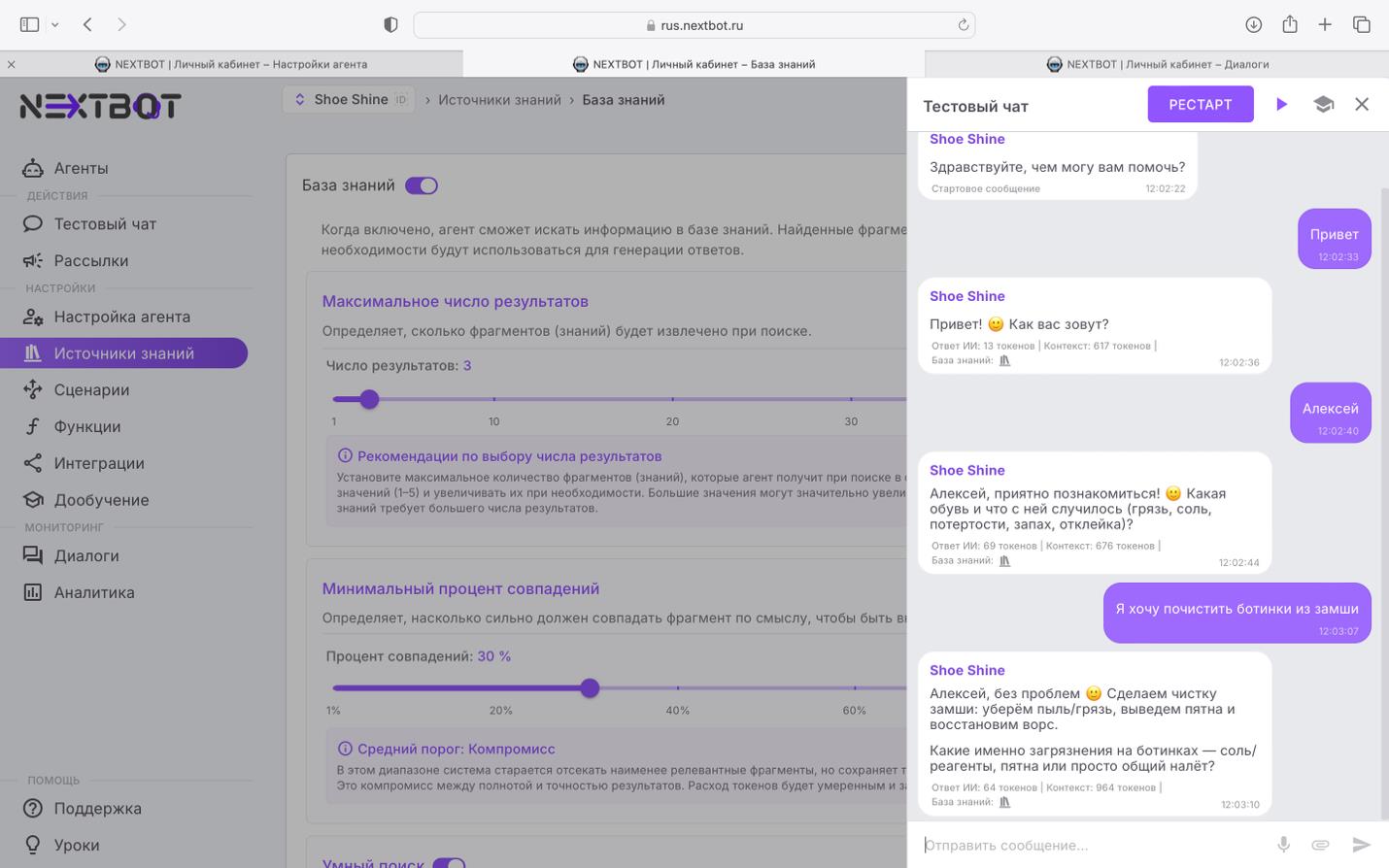This screenshot has height=868, width=1389.
Task: Click the Safari downloads icon
Action: pos(1253,25)
